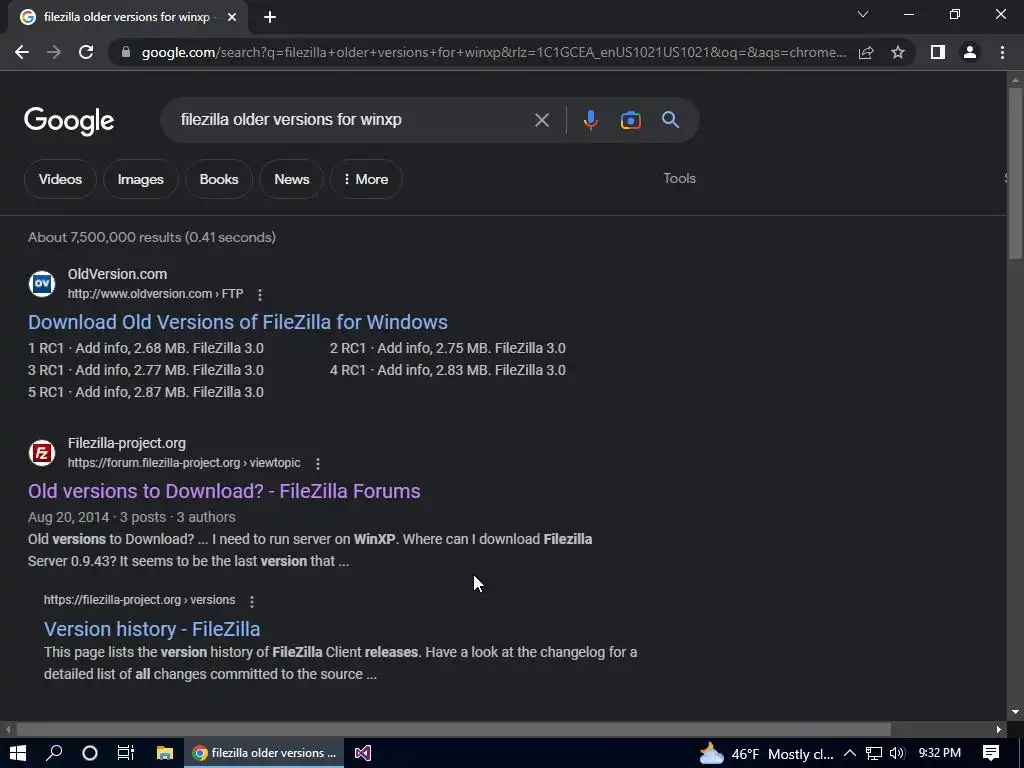The image size is (1024, 768).
Task: Go back to the previous page
Action: (22, 52)
